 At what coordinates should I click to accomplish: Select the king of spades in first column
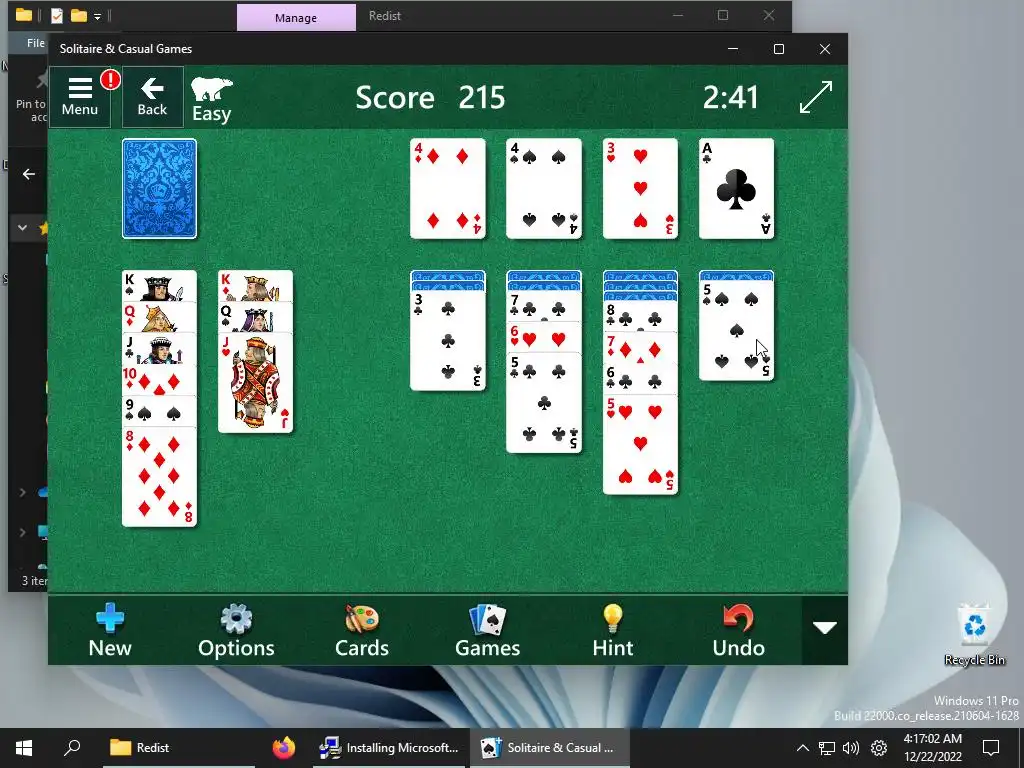click(x=159, y=286)
